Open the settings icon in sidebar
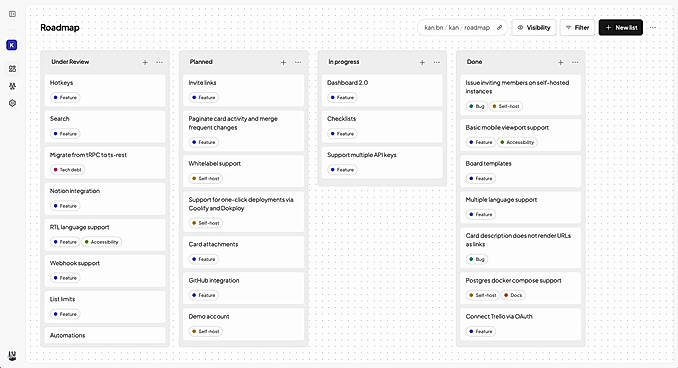Screen dimensions: 678x368 pyautogui.click(x=13, y=103)
